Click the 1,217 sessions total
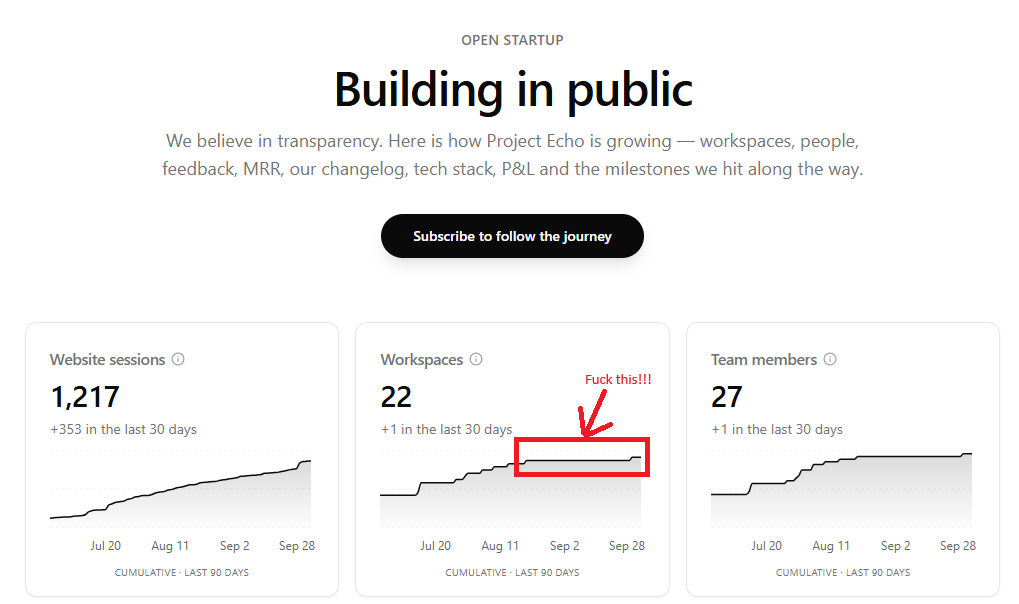Viewport: 1019px width, 604px height. point(85,397)
